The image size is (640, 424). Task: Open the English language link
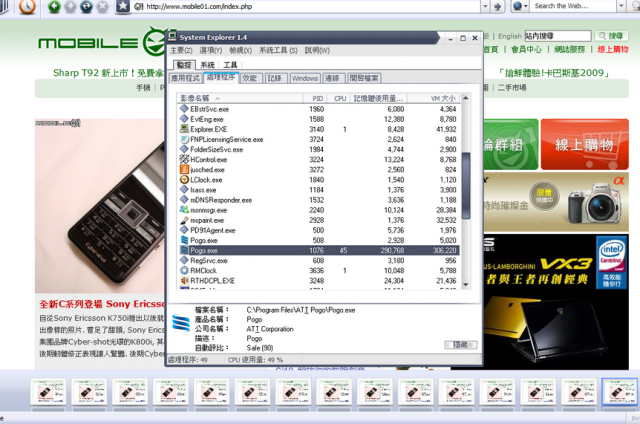[510, 36]
